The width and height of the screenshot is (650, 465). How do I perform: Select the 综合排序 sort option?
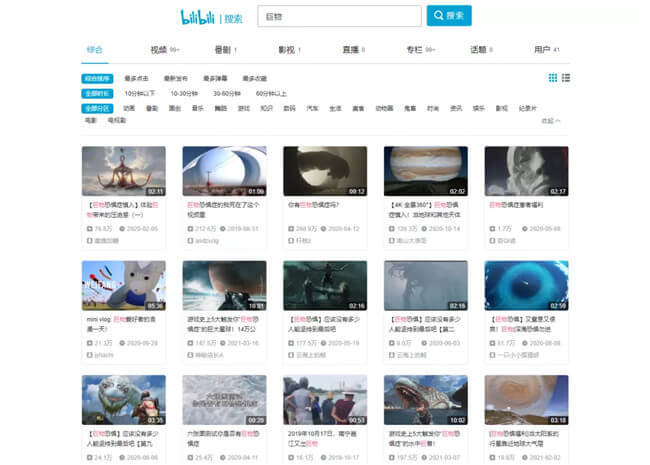point(97,78)
